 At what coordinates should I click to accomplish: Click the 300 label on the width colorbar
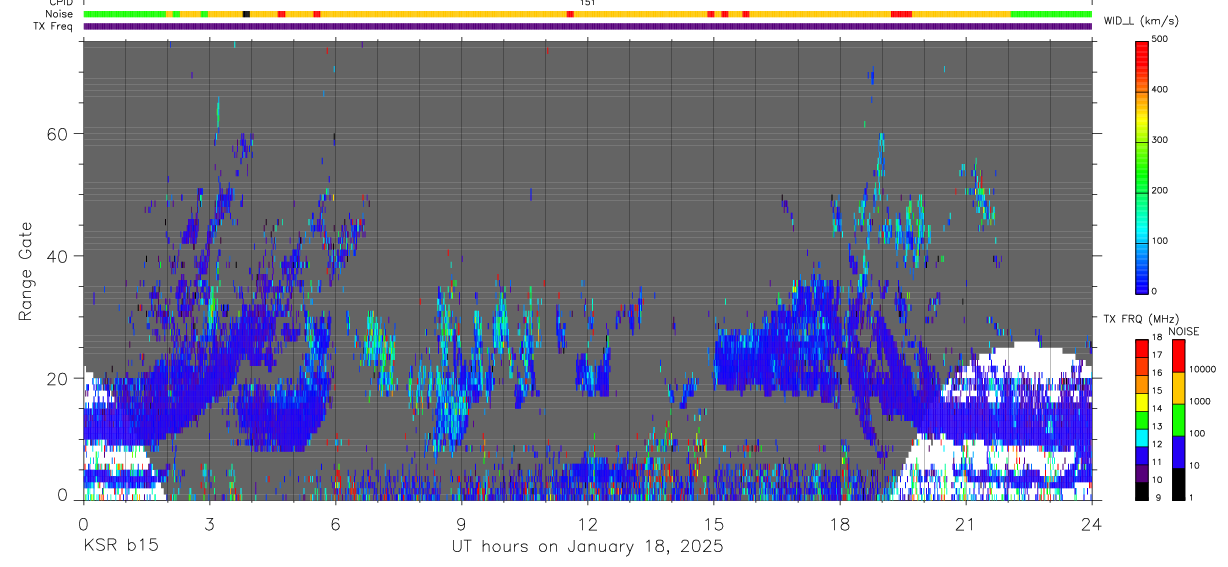click(1161, 140)
